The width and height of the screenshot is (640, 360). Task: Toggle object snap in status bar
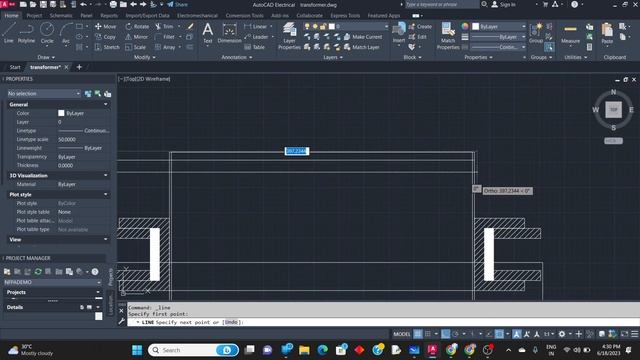[499, 334]
